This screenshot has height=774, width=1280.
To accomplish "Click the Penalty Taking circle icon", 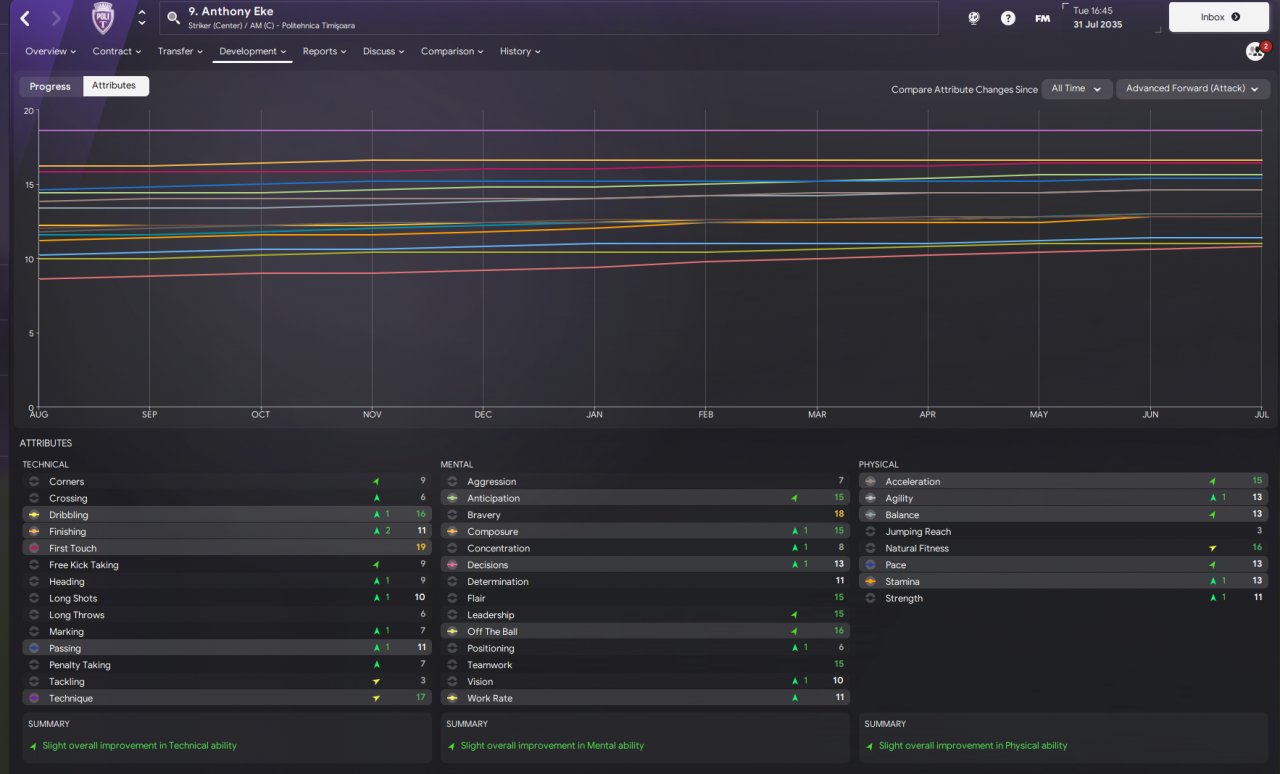I will click(33, 665).
